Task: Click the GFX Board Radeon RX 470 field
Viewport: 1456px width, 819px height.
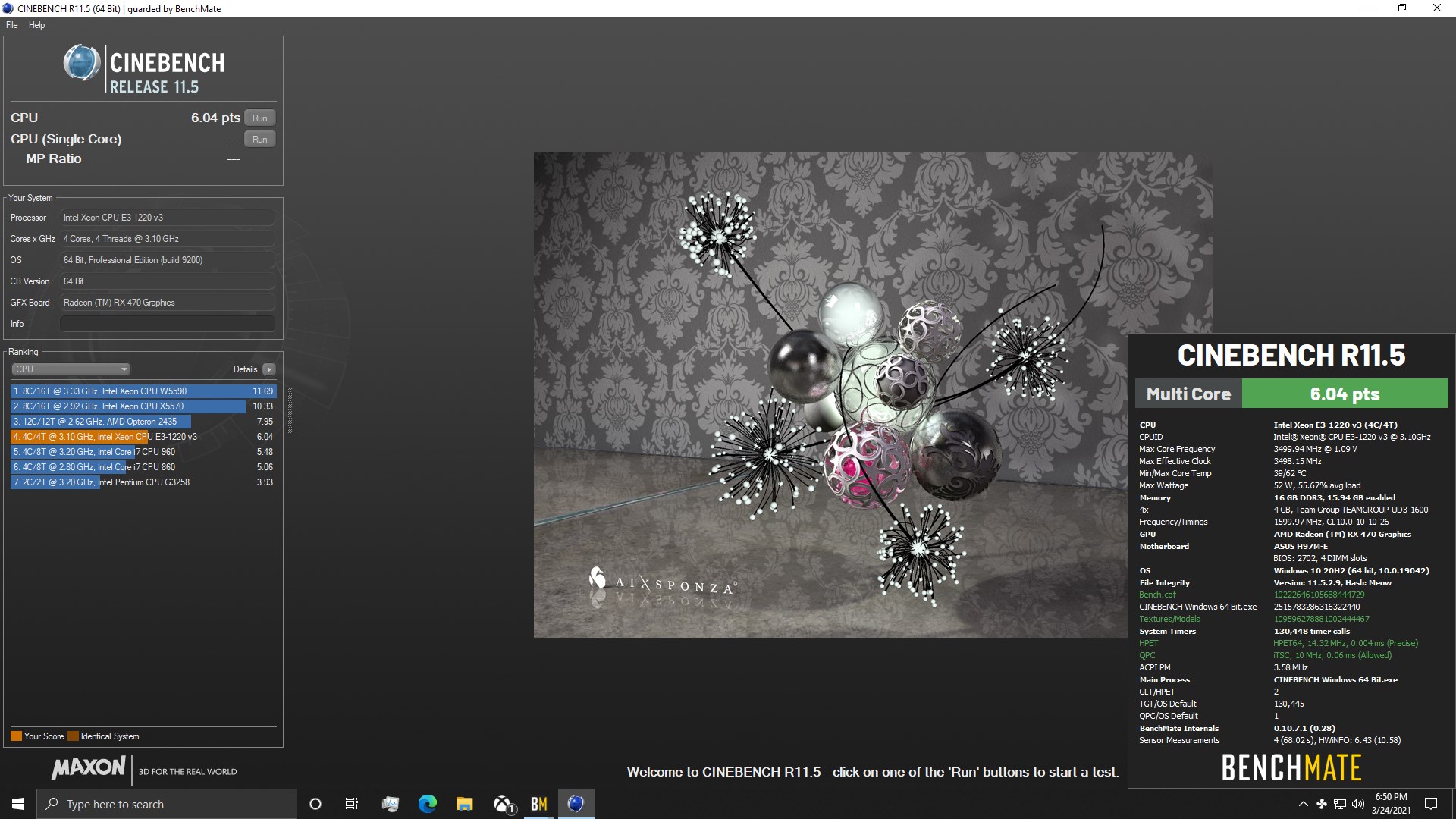Action: click(x=167, y=303)
